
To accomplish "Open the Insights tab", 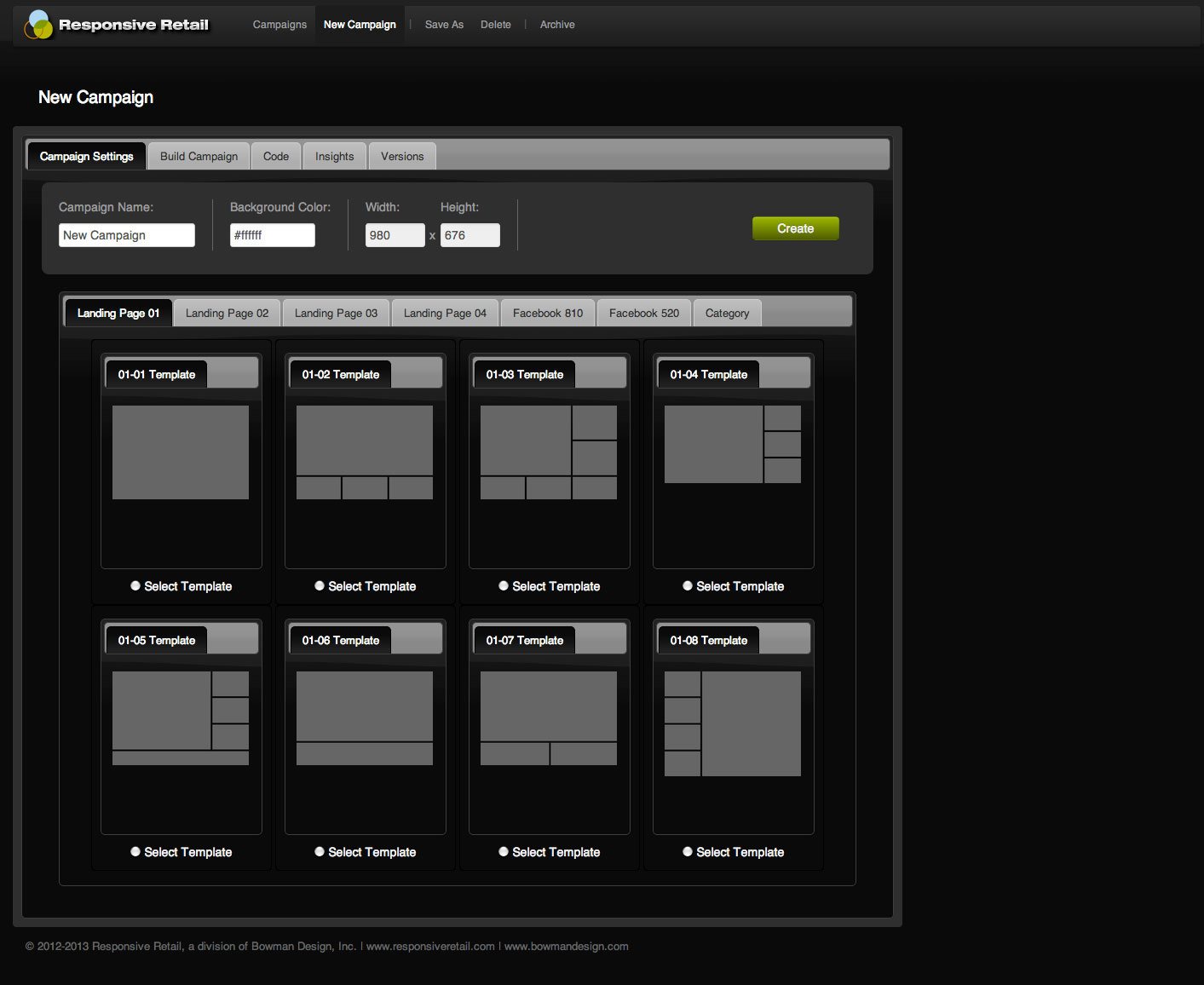I will [x=334, y=156].
